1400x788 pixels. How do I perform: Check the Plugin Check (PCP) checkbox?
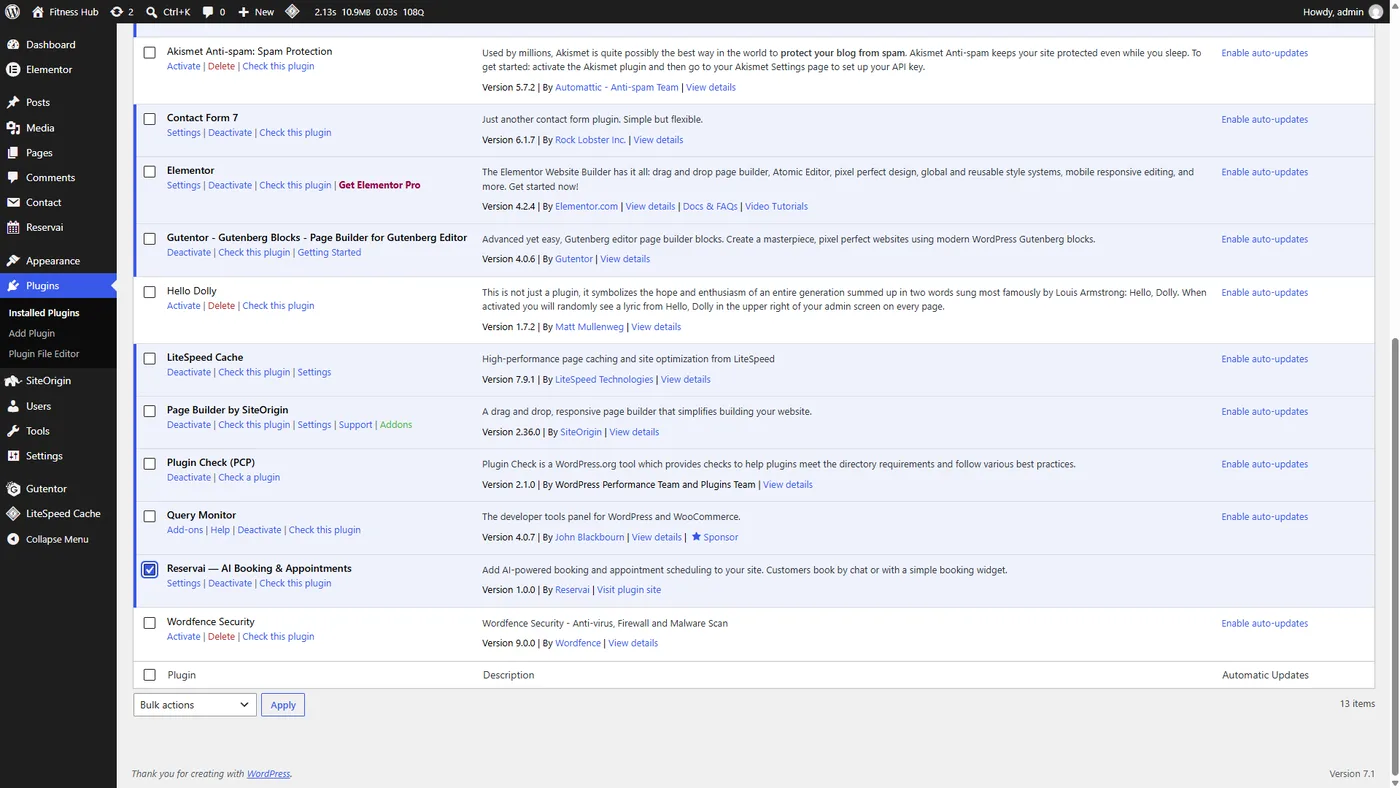(150, 464)
